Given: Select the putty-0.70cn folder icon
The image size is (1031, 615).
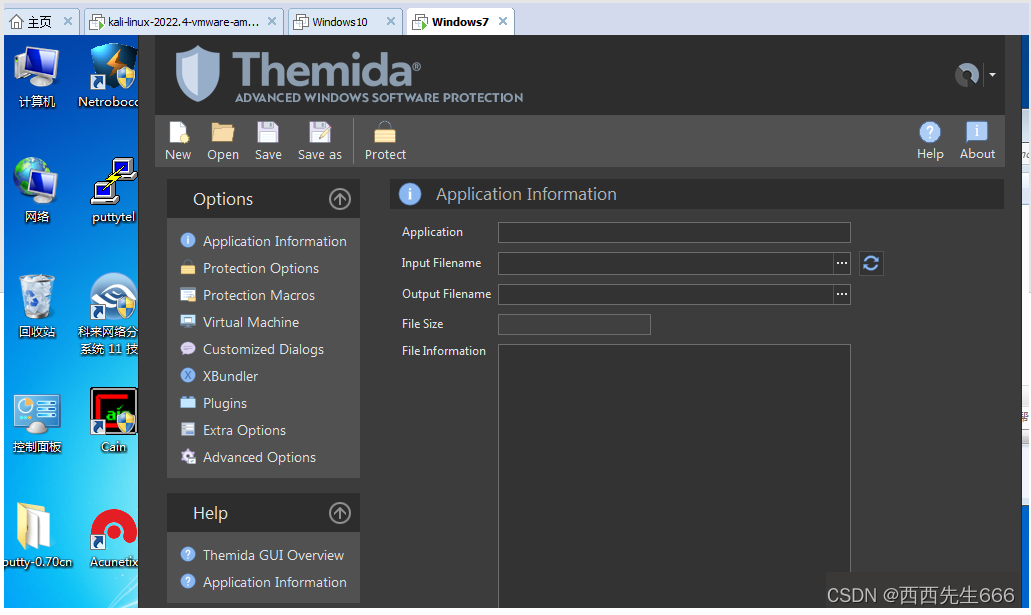Looking at the screenshot, I should 37,535.
